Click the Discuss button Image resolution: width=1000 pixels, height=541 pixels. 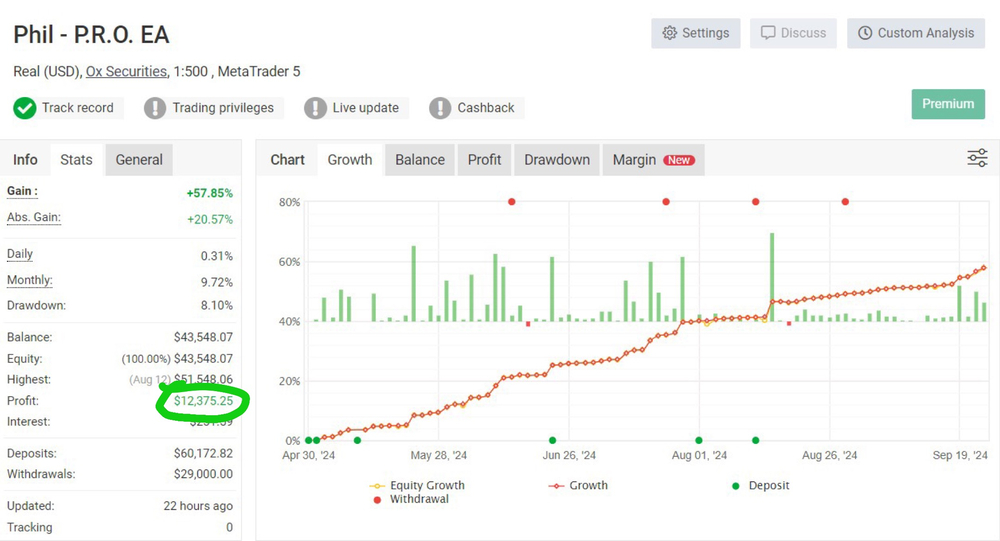pos(793,33)
